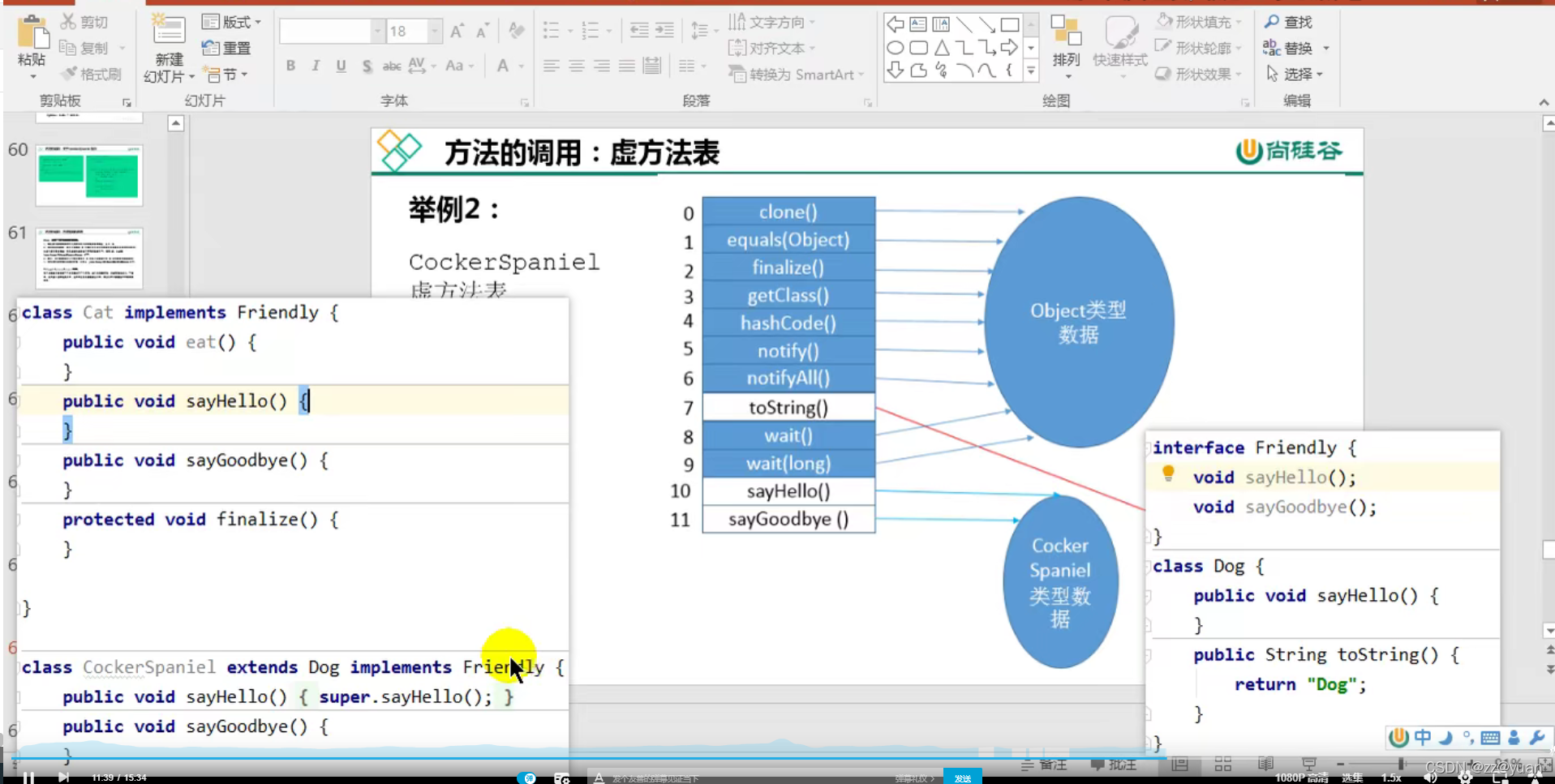Click the Comments (批注) button in status bar
1555x784 pixels.
pos(1112,765)
